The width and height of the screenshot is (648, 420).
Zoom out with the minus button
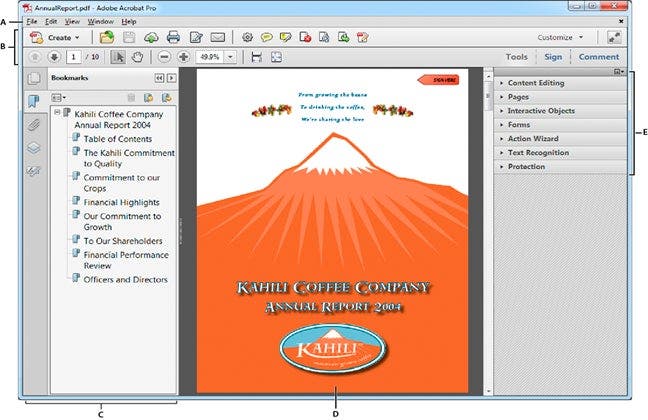click(x=164, y=57)
